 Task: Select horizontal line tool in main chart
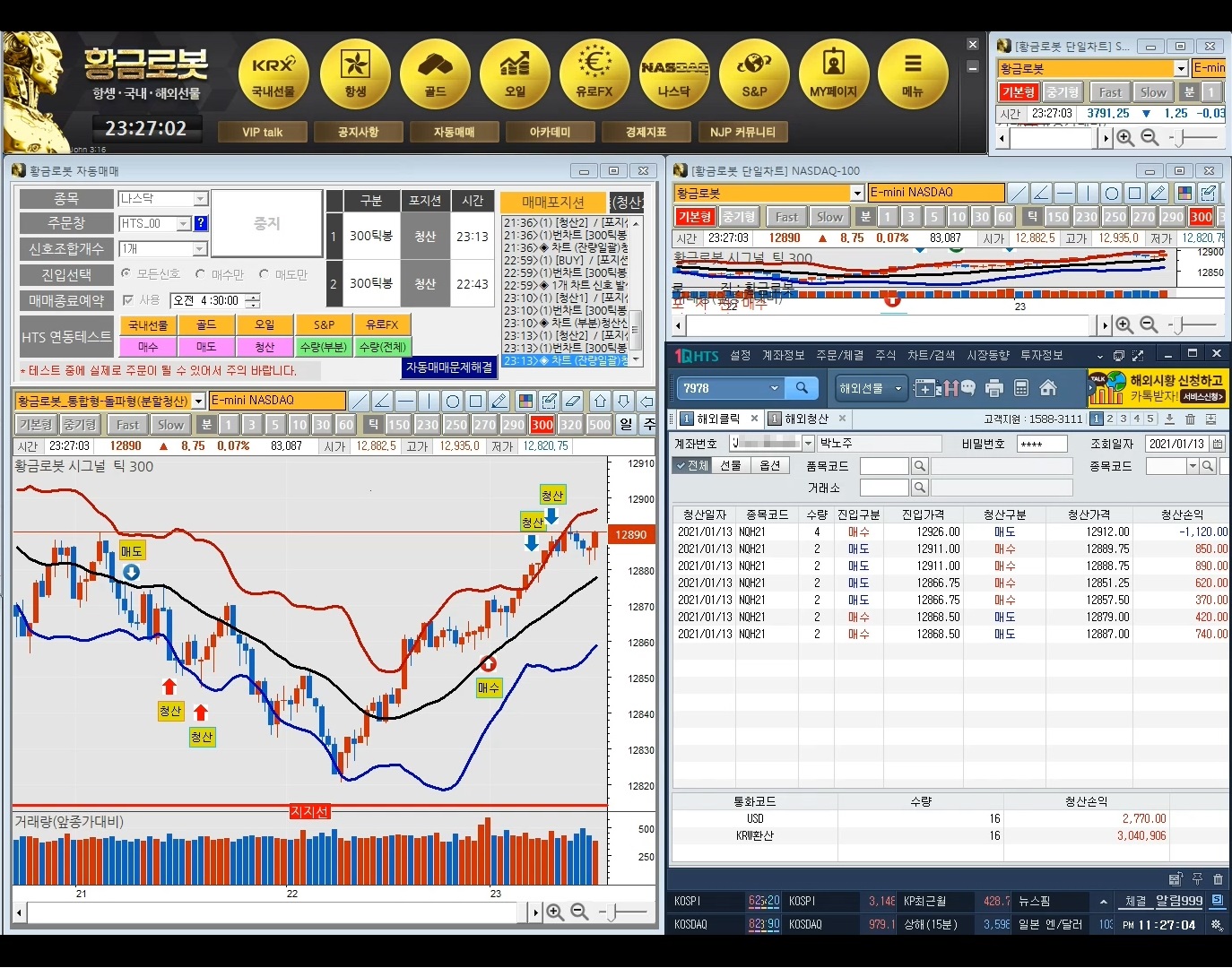coord(405,401)
